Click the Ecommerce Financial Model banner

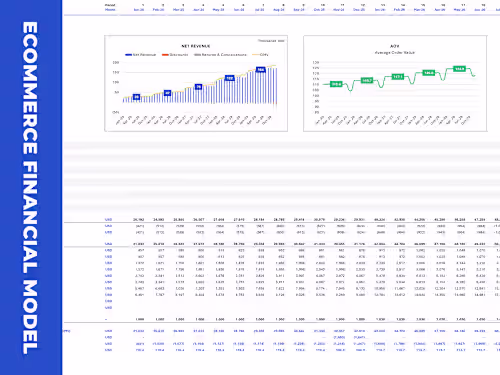[30, 188]
